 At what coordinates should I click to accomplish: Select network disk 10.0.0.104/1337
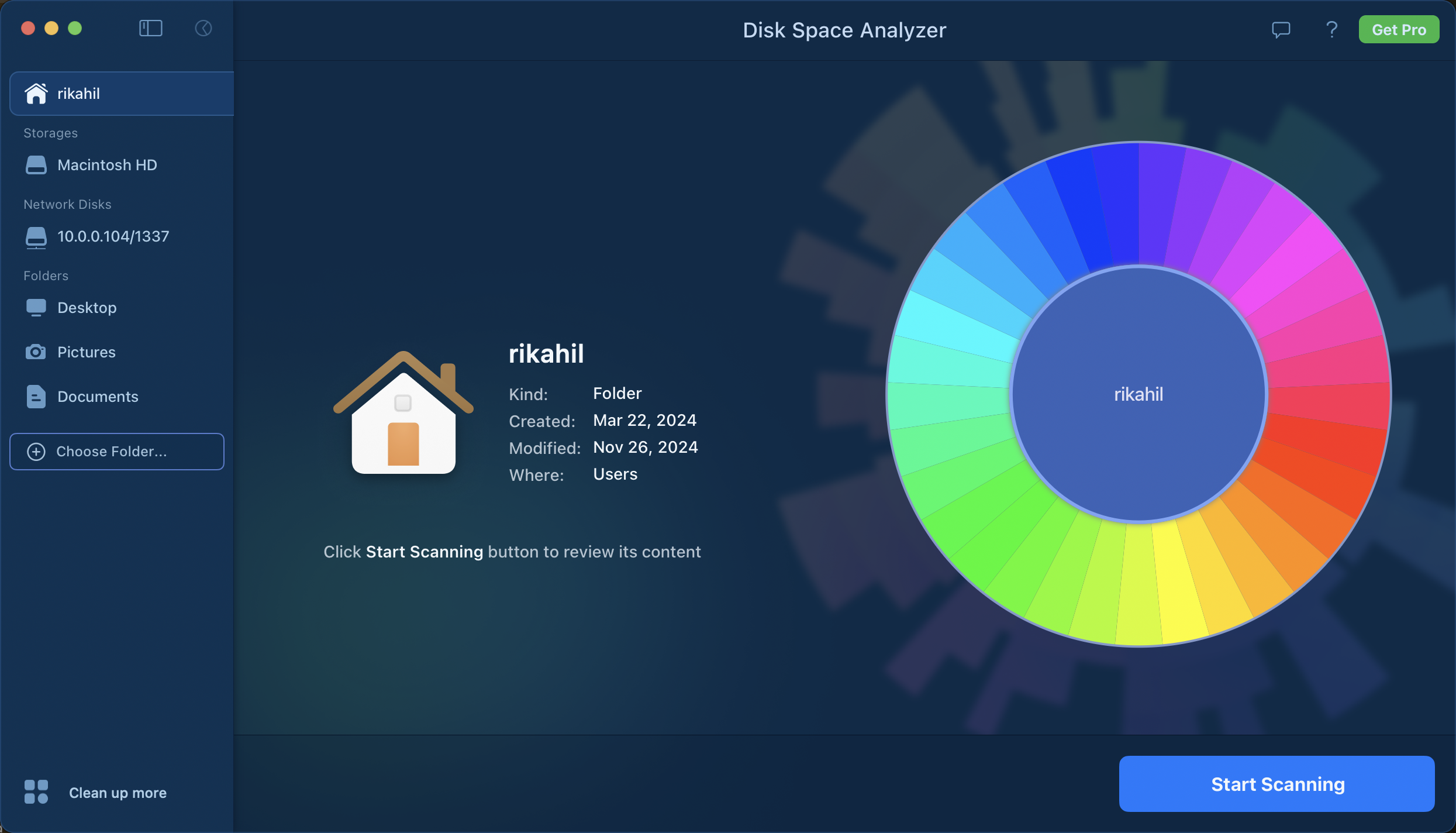(113, 236)
